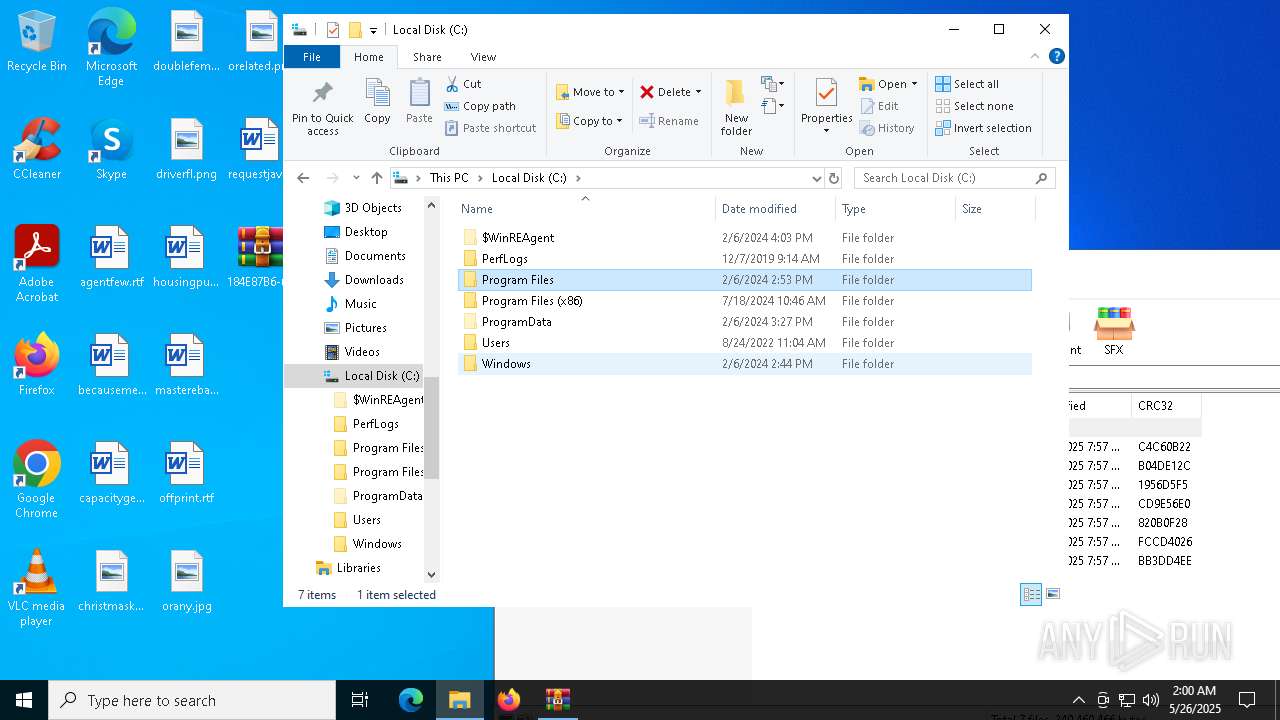The image size is (1280, 720).
Task: Select ProgramData folder in file list
Action: coord(745,322)
